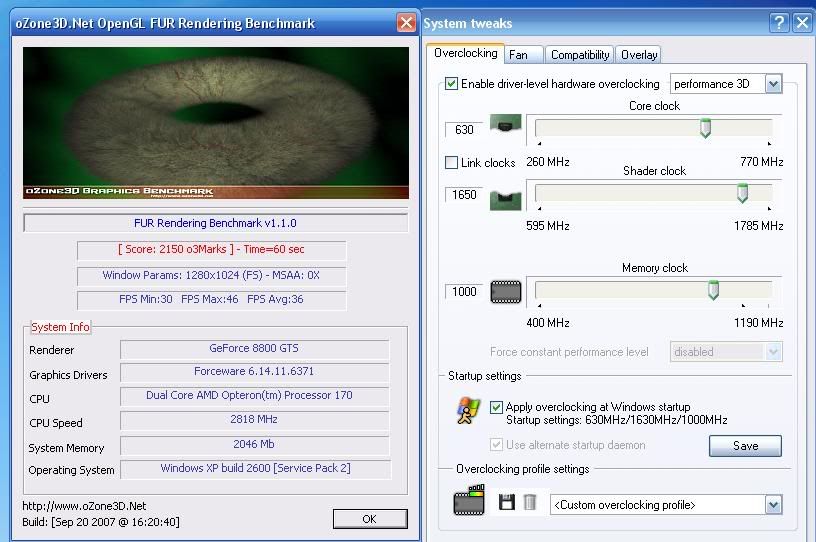Select the Overlay tab
This screenshot has width=816, height=542.
click(x=638, y=55)
